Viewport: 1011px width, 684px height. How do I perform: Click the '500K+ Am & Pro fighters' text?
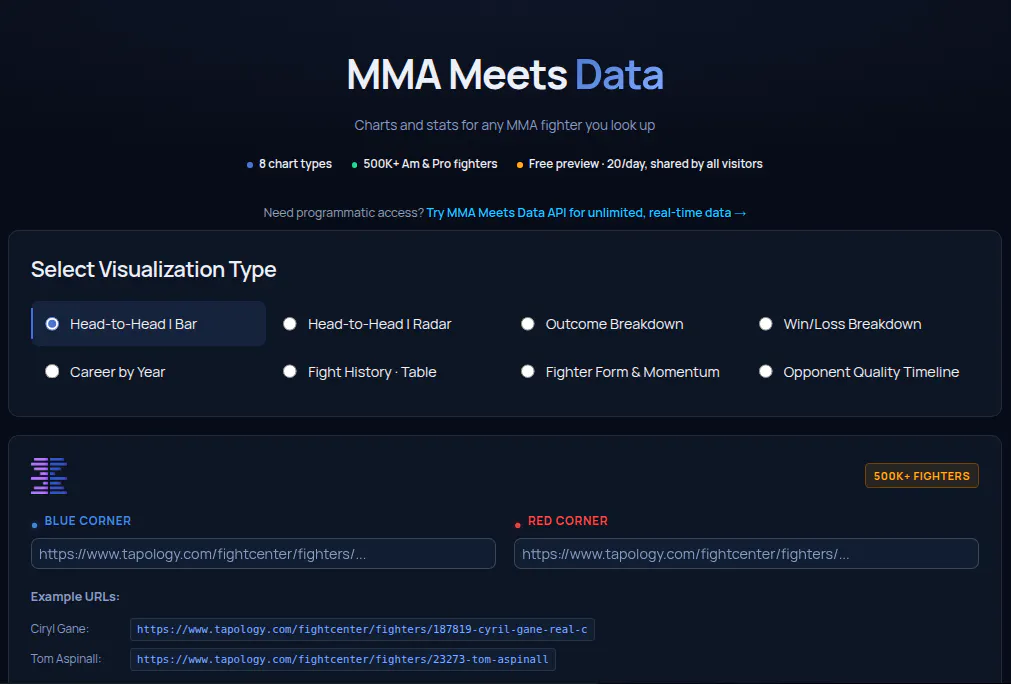pyautogui.click(x=430, y=164)
